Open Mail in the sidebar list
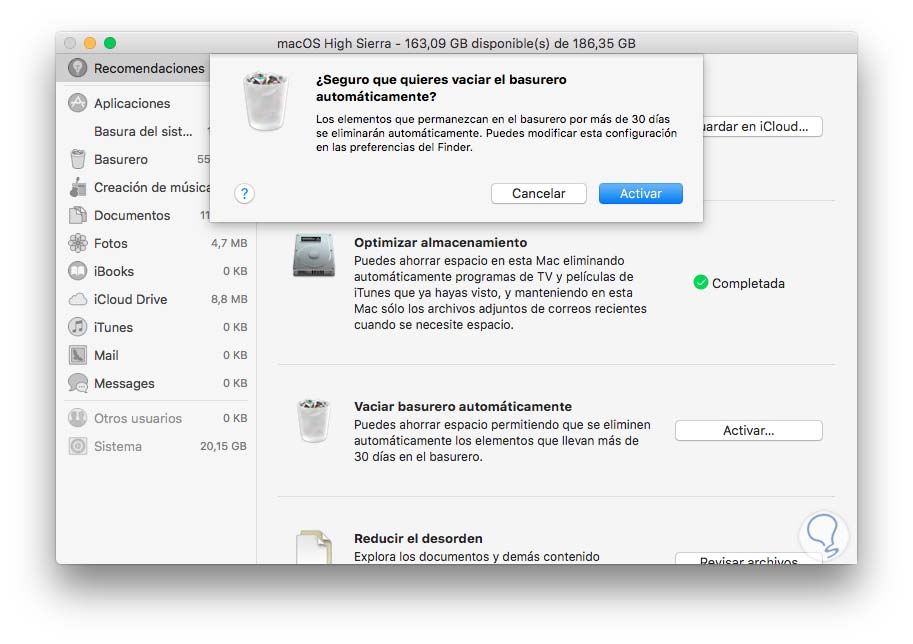This screenshot has height=644, width=913. click(x=156, y=355)
